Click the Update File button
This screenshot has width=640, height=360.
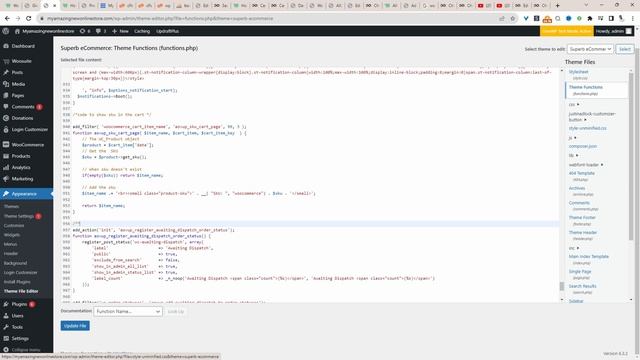(75, 326)
